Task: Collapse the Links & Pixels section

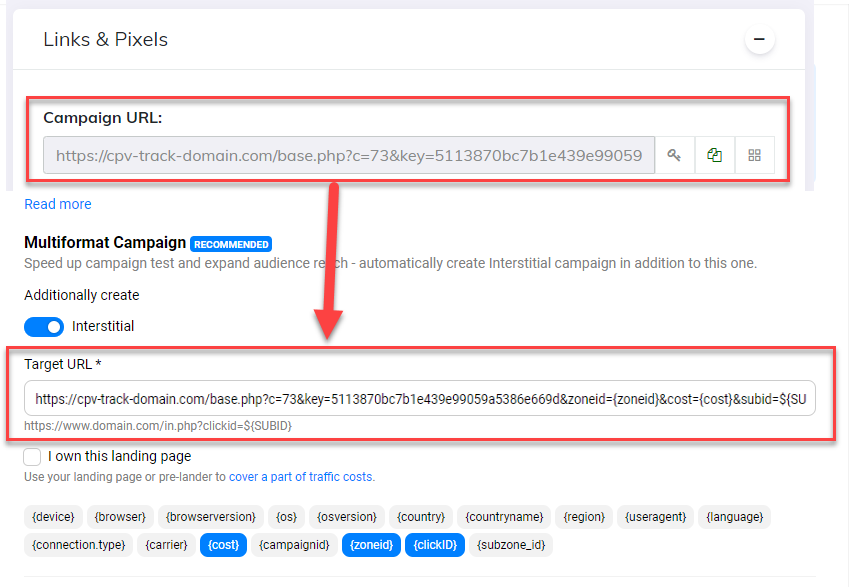Action: pyautogui.click(x=759, y=38)
